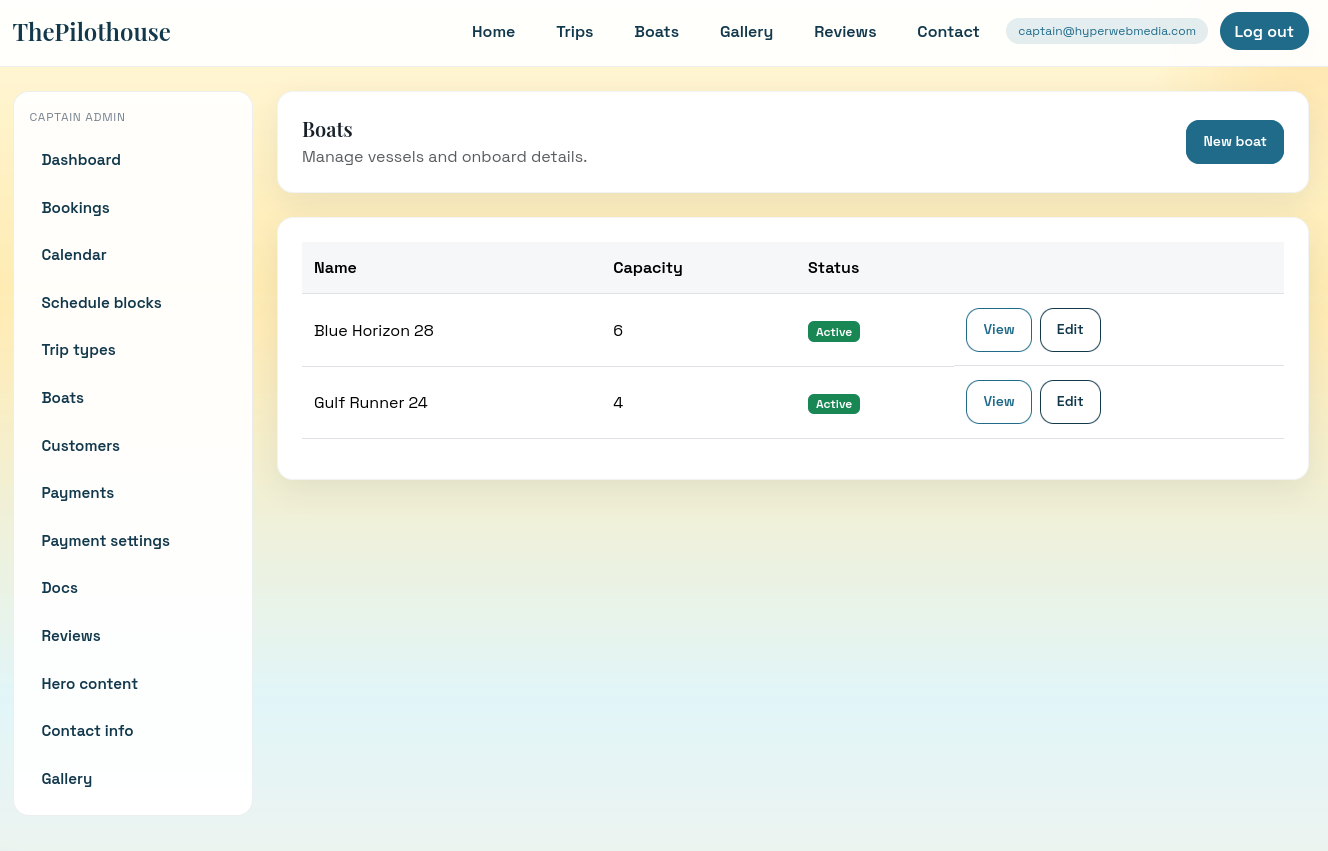Open Hero content in the sidebar

[89, 684]
